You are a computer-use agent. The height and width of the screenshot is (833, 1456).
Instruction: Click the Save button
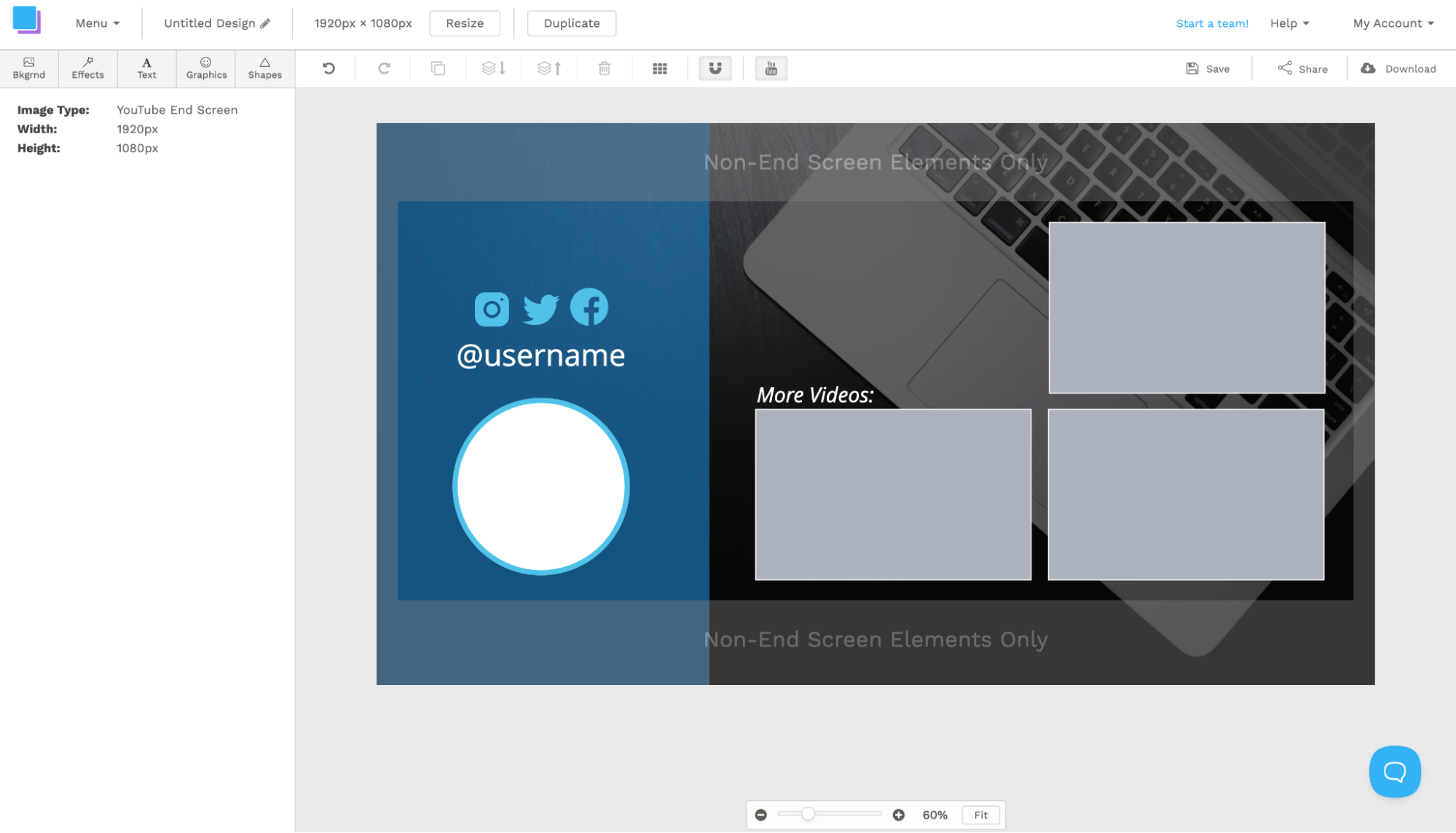tap(1208, 68)
